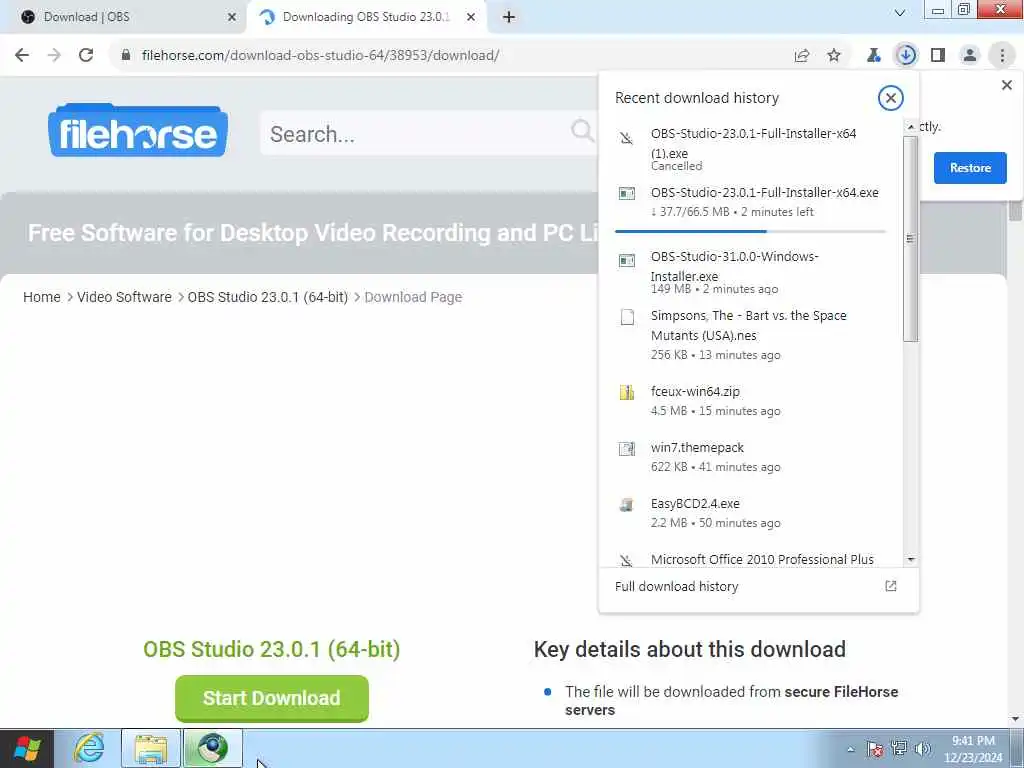Click the OBS Studio 23.0.1 (64-bit) green heading
Viewport: 1024px width, 768px height.
click(x=272, y=649)
